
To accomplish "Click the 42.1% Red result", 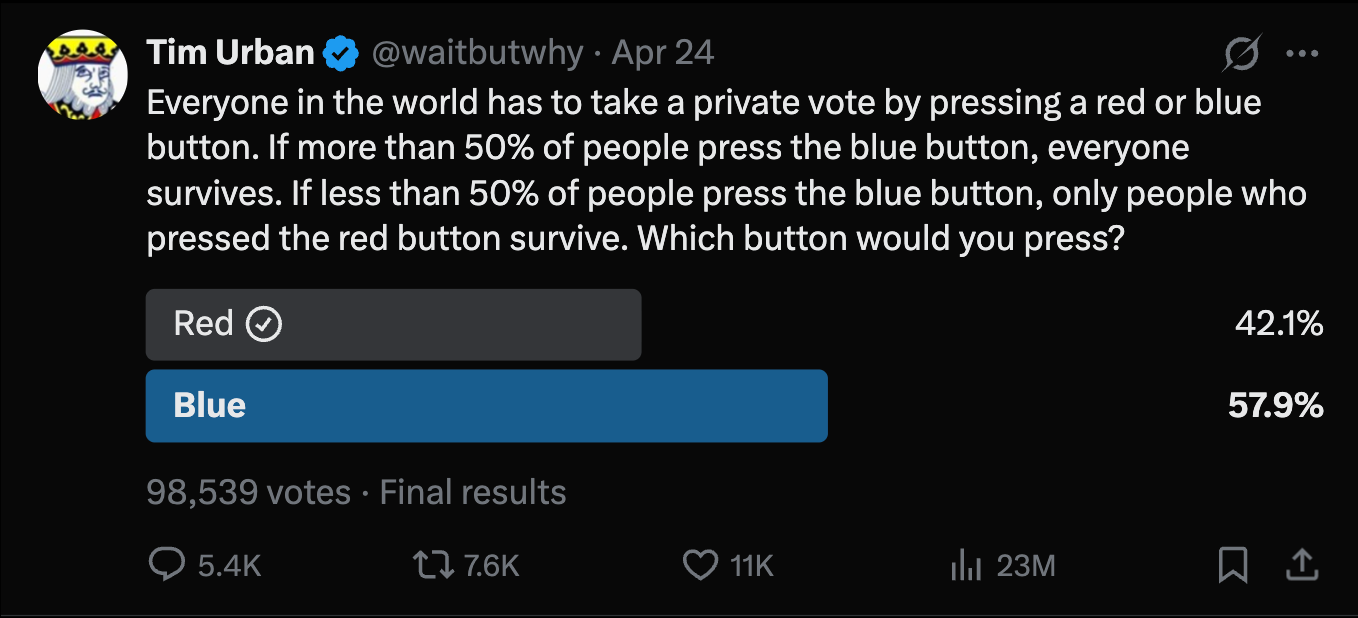I will (x=1278, y=324).
